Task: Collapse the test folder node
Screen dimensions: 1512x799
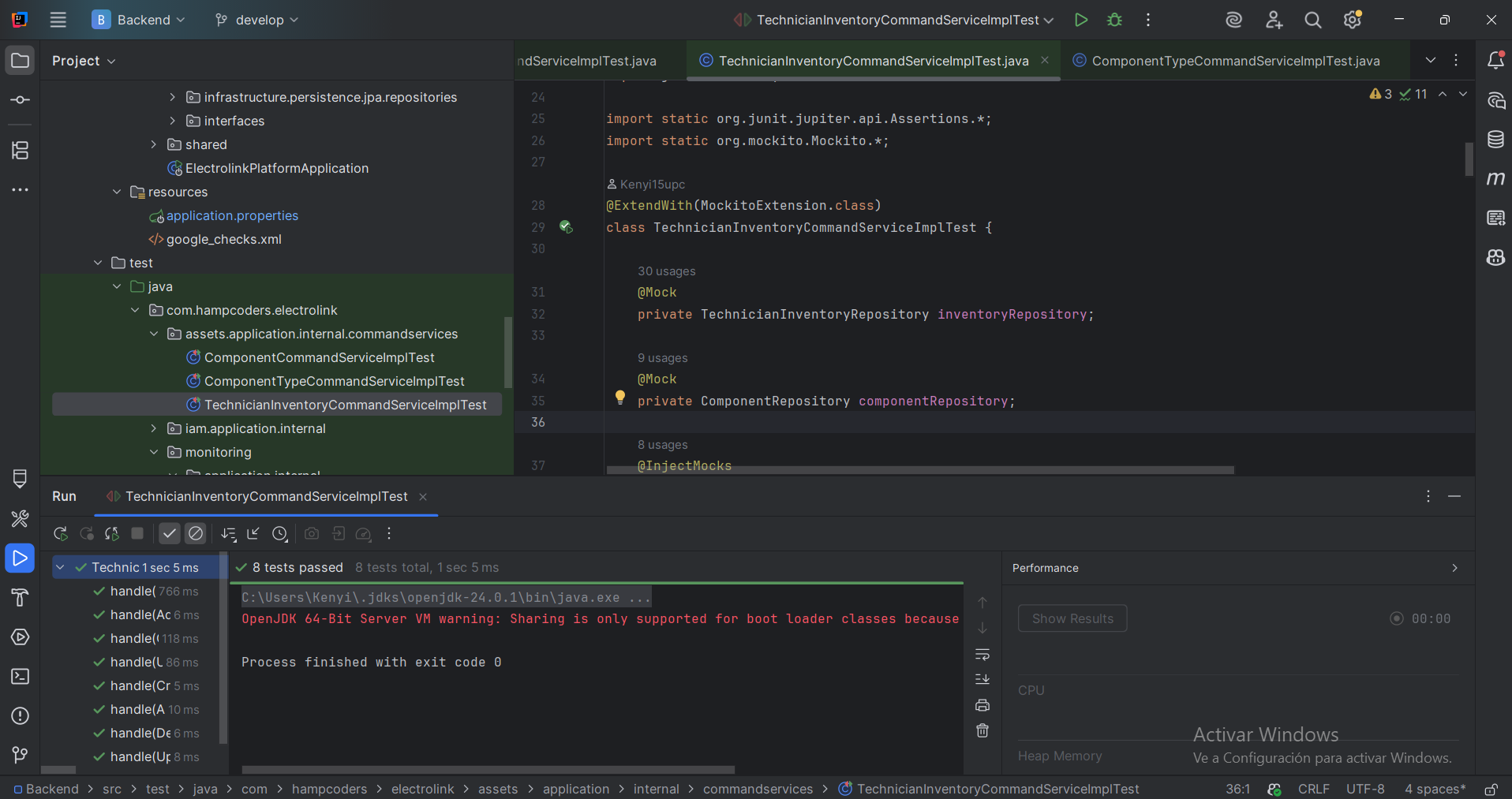Action: [98, 263]
